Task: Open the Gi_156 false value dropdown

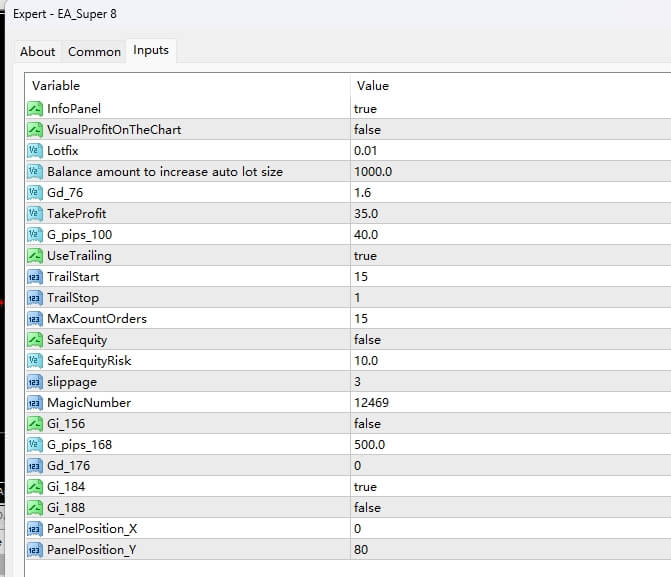Action: [x=367, y=423]
